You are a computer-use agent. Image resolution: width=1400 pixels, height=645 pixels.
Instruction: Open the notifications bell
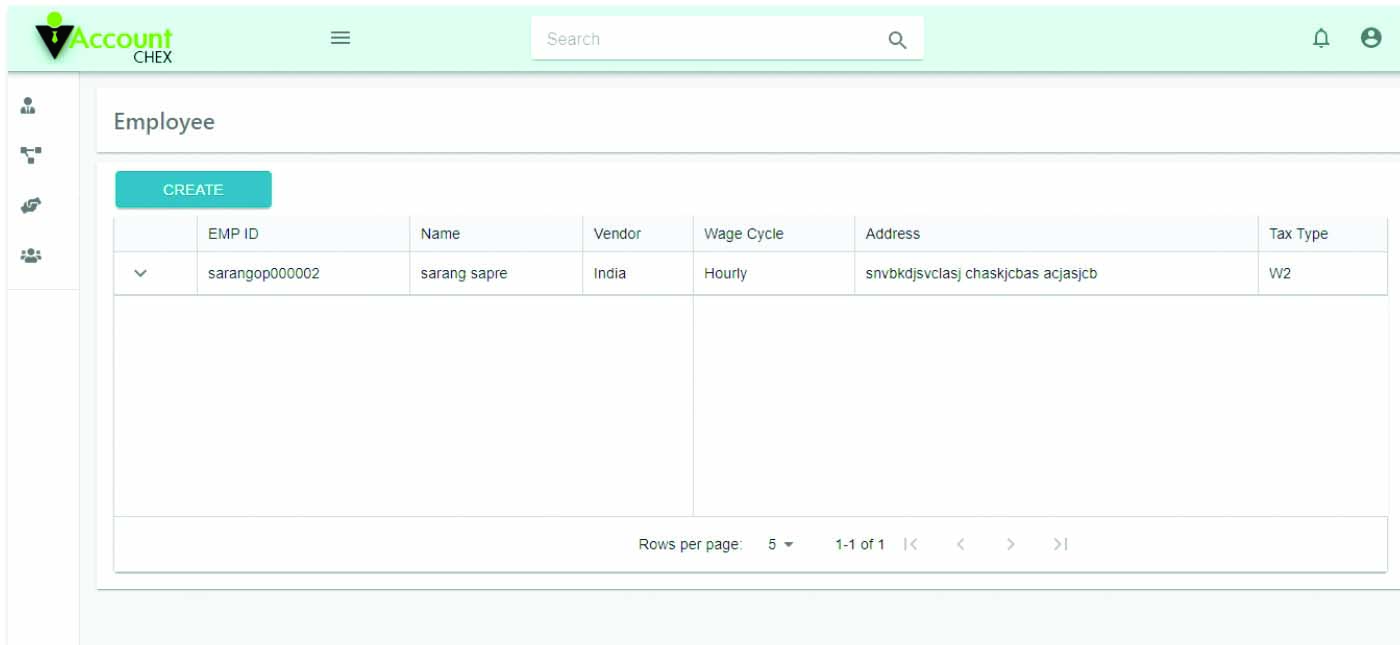[1321, 38]
